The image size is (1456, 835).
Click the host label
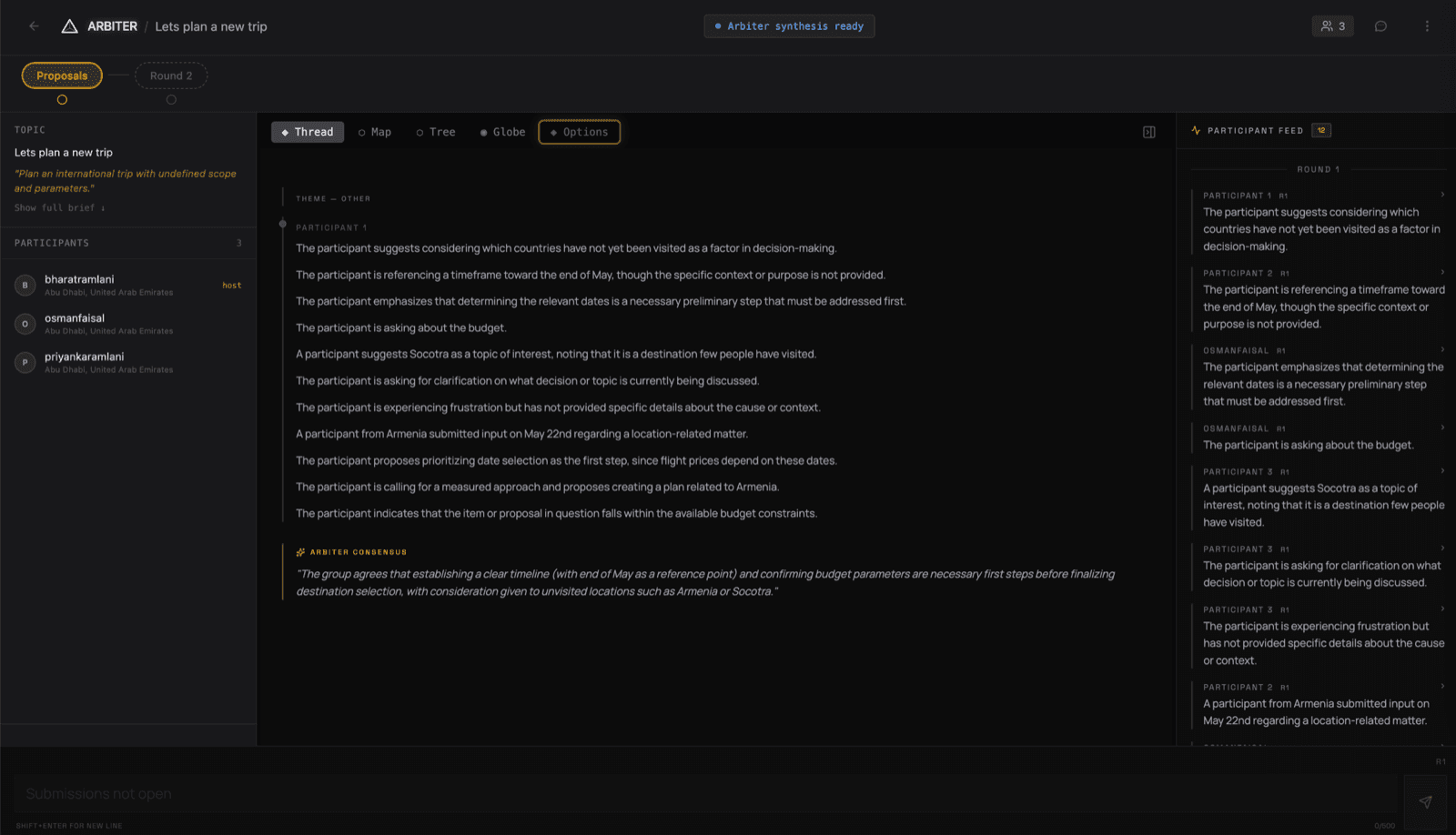(232, 286)
